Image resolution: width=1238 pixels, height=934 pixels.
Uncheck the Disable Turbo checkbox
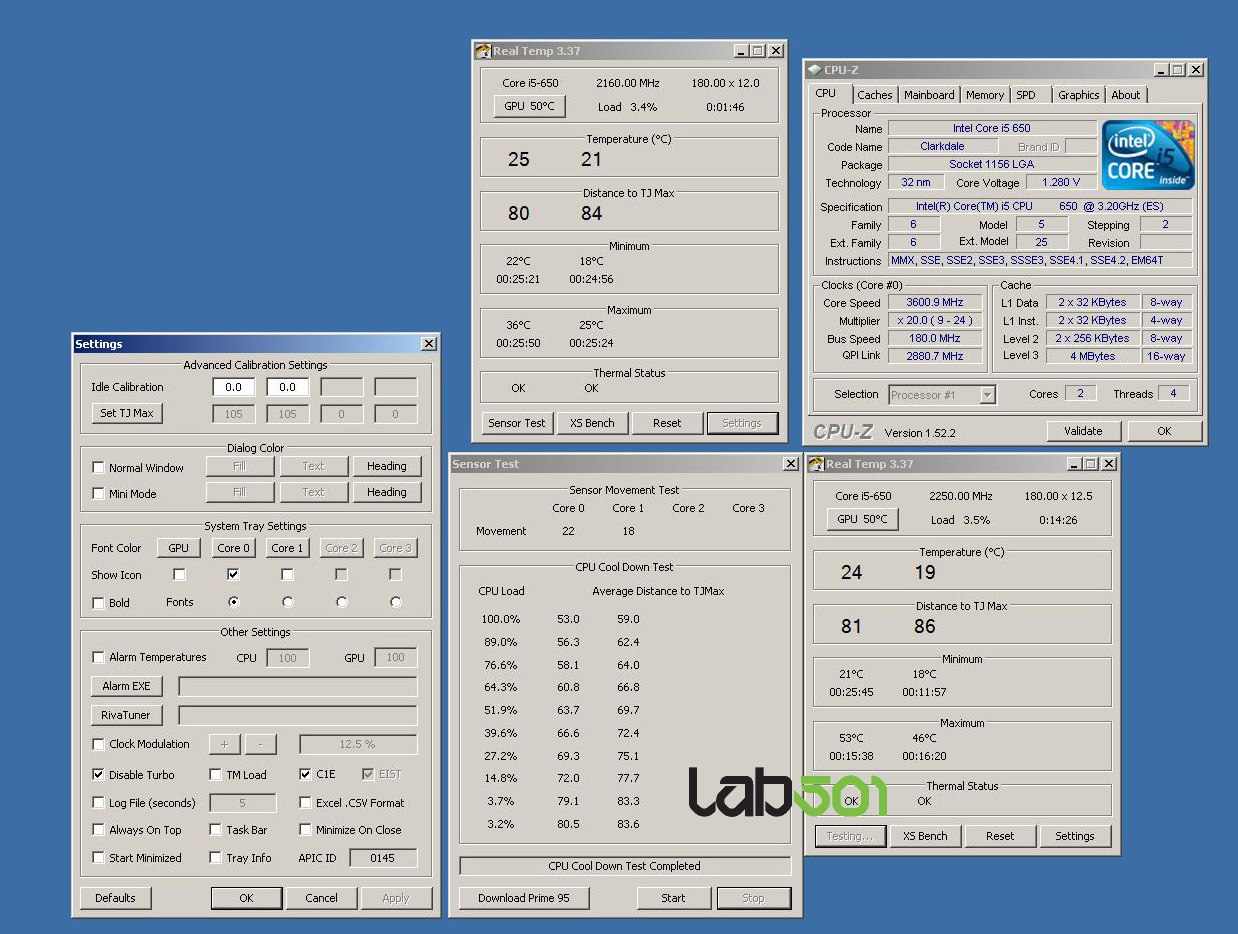click(x=98, y=774)
